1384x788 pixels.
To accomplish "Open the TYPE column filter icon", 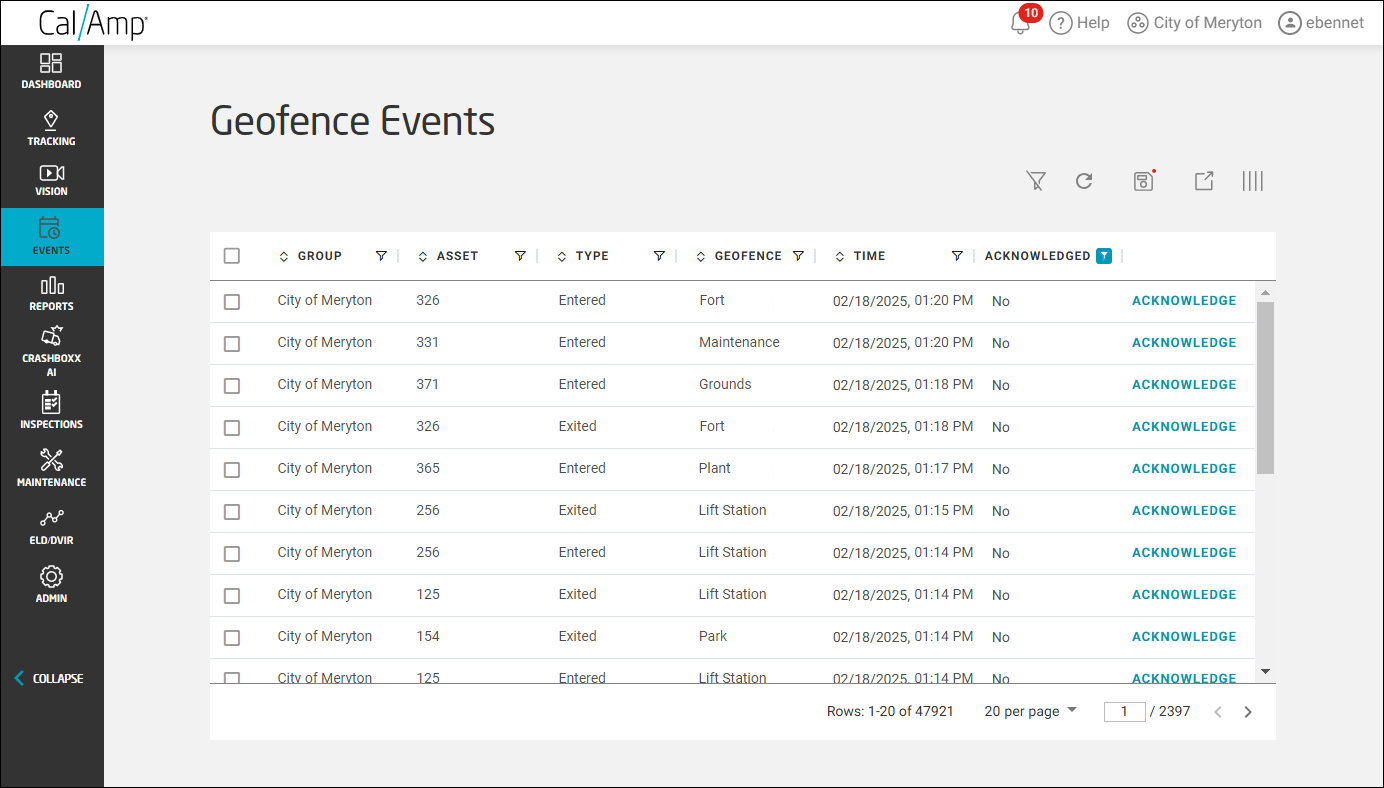I will point(659,256).
